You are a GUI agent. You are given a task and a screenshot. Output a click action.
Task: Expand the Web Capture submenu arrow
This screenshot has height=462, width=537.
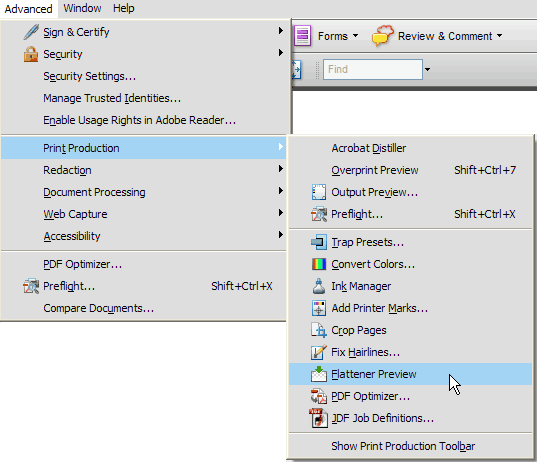[280, 213]
